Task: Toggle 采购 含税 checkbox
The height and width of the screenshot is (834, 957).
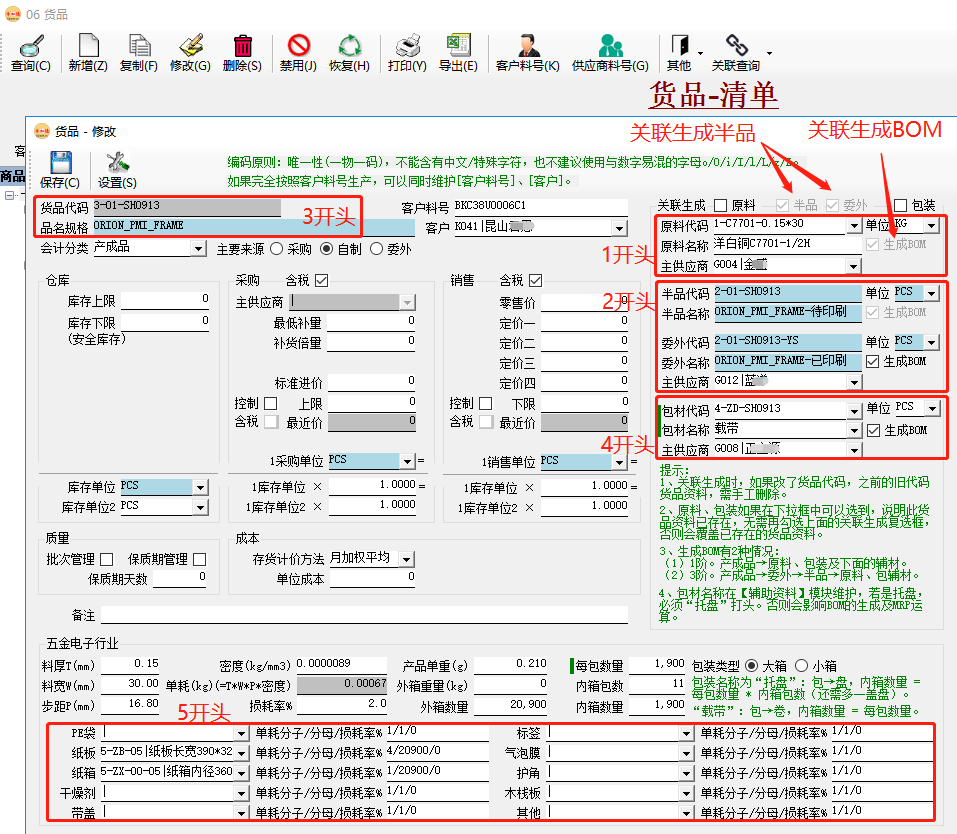Action: [322, 280]
